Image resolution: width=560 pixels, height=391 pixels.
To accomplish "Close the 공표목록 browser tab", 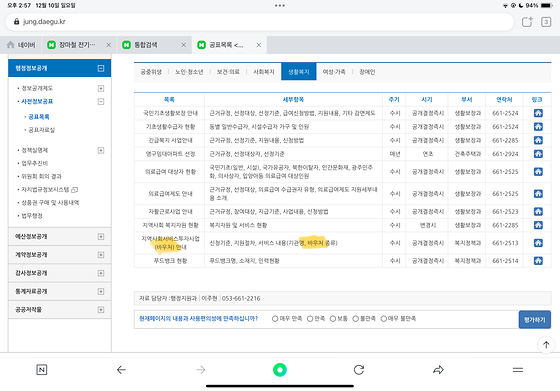I will 259,45.
